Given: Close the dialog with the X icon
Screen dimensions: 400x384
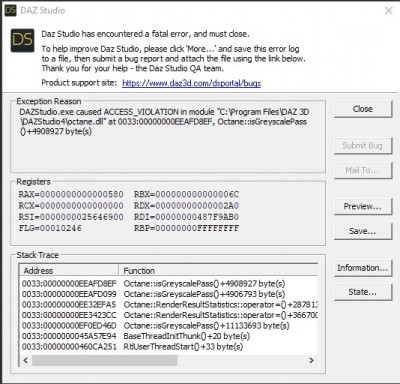Looking at the screenshot, I should 389,11.
